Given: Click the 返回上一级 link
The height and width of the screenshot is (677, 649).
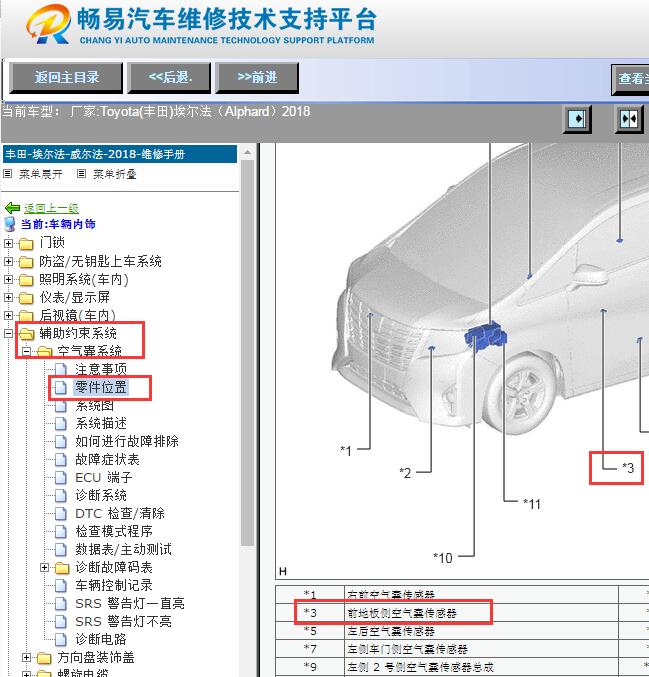Looking at the screenshot, I should 51,208.
